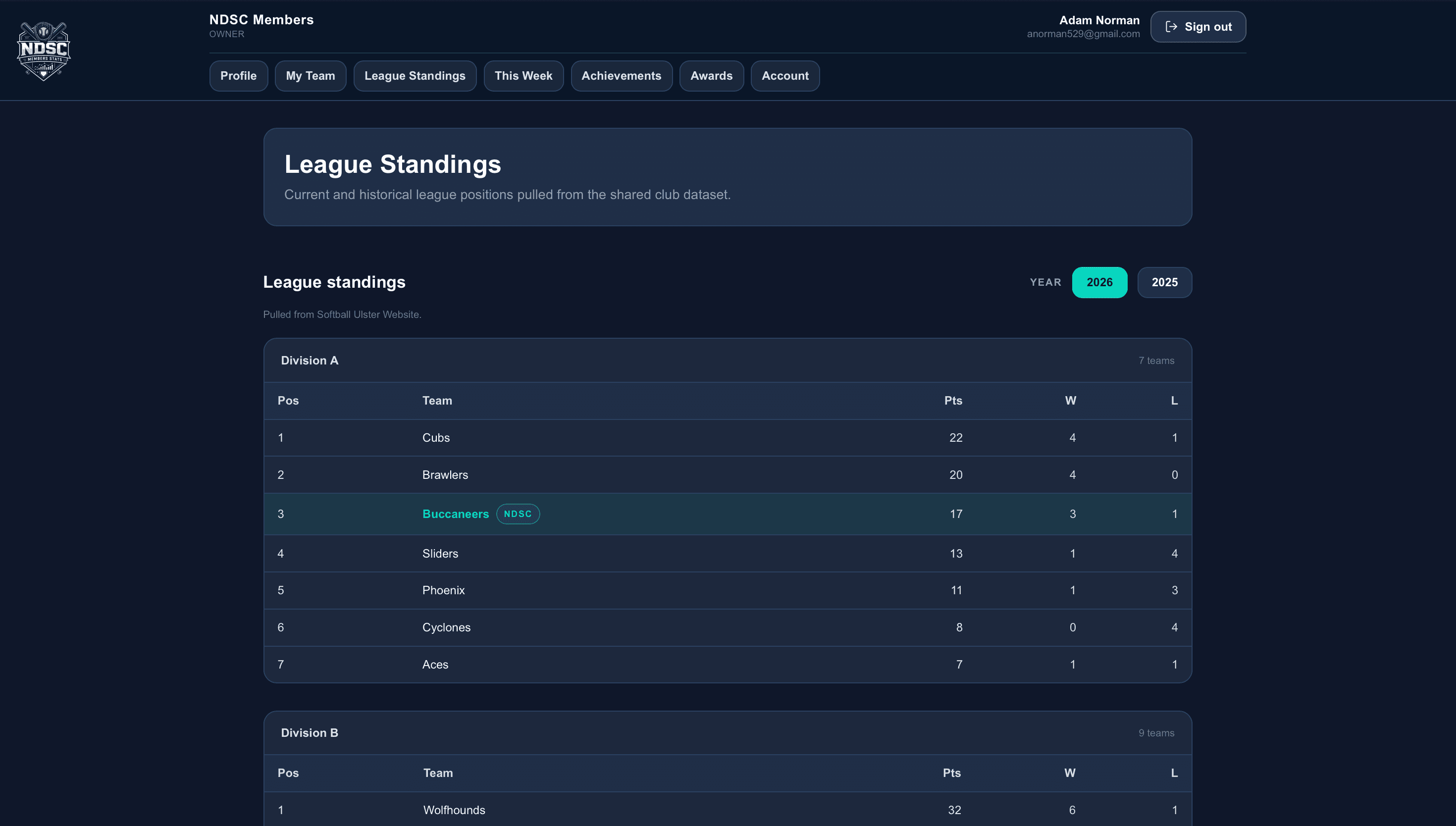
Task: Click Division A's L column header
Action: (x=1174, y=401)
